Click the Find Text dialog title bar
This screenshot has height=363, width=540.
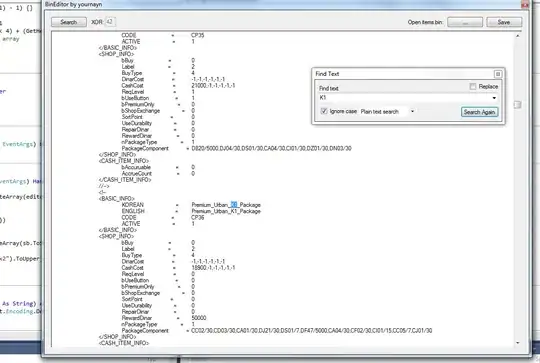coord(403,74)
